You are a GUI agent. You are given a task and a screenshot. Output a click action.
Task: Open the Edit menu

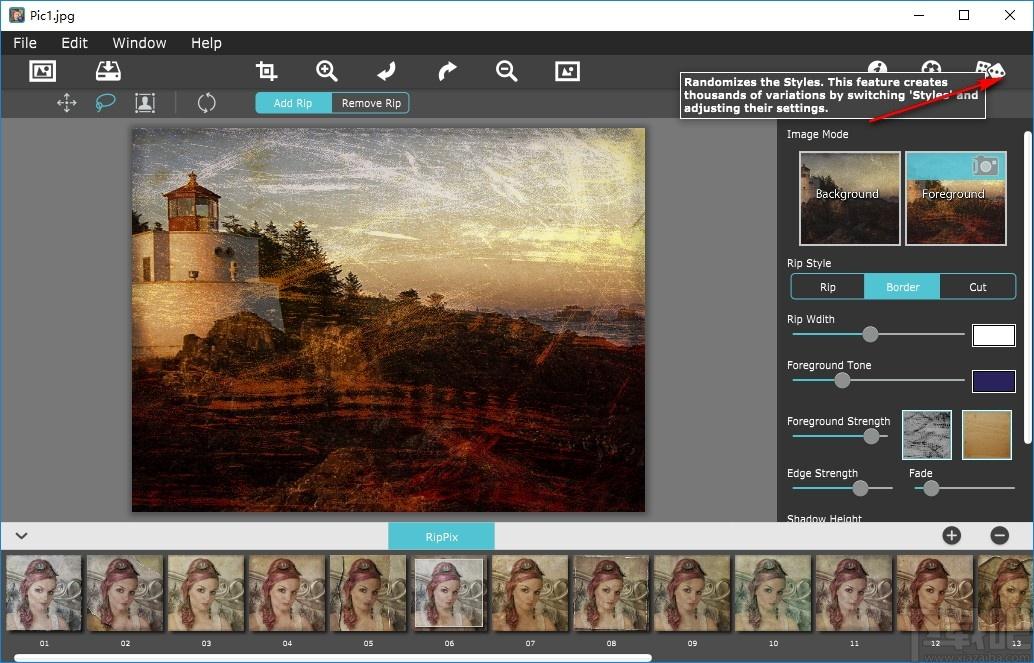click(74, 43)
